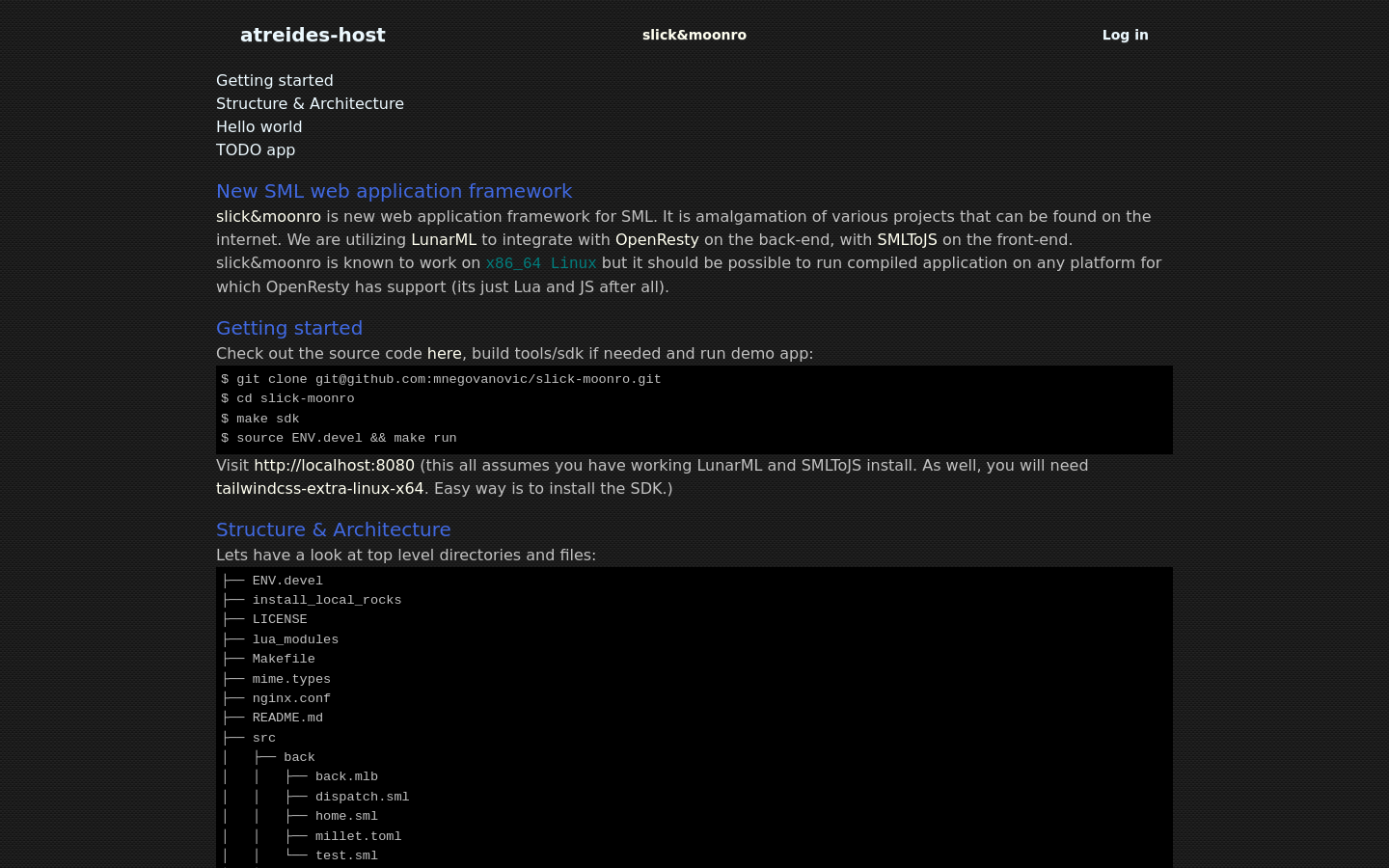Click the back folder in the directory tree
The height and width of the screenshot is (868, 1389).
click(299, 757)
